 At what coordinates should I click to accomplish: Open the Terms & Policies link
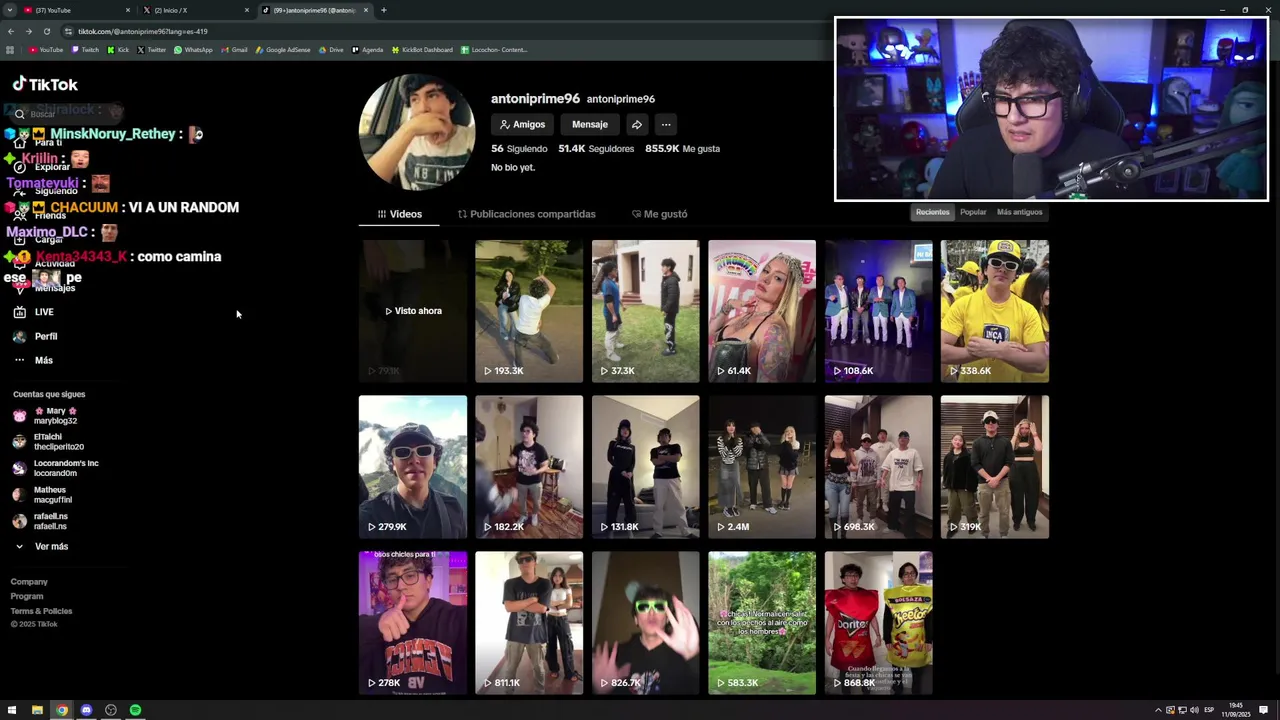tap(41, 611)
